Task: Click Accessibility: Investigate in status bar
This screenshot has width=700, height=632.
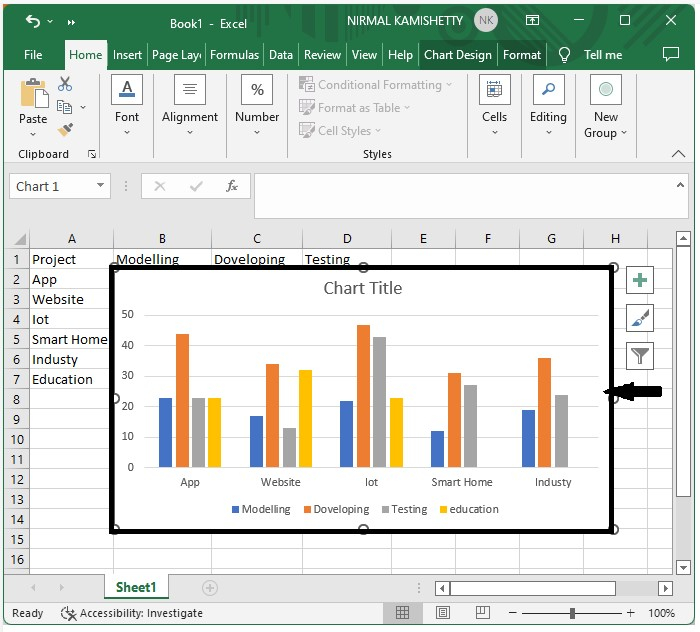Action: coord(132,613)
